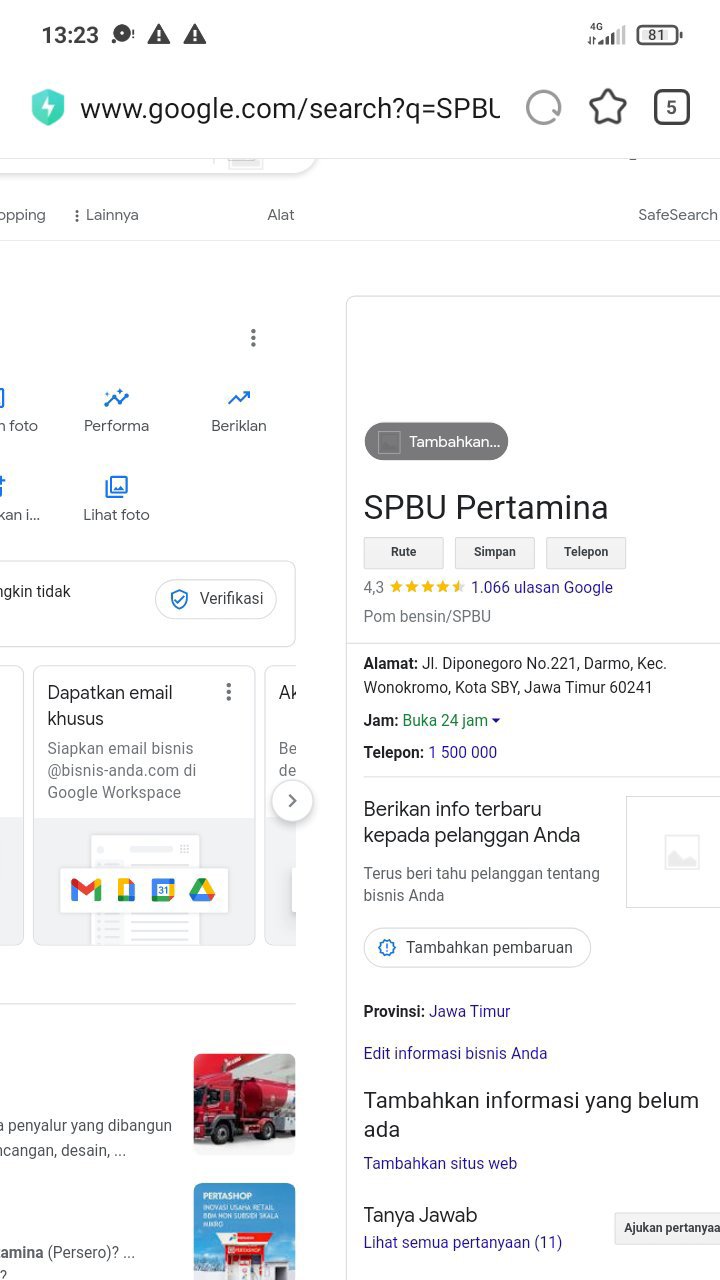Open the Alat search tools menu
The image size is (720, 1280).
point(280,215)
